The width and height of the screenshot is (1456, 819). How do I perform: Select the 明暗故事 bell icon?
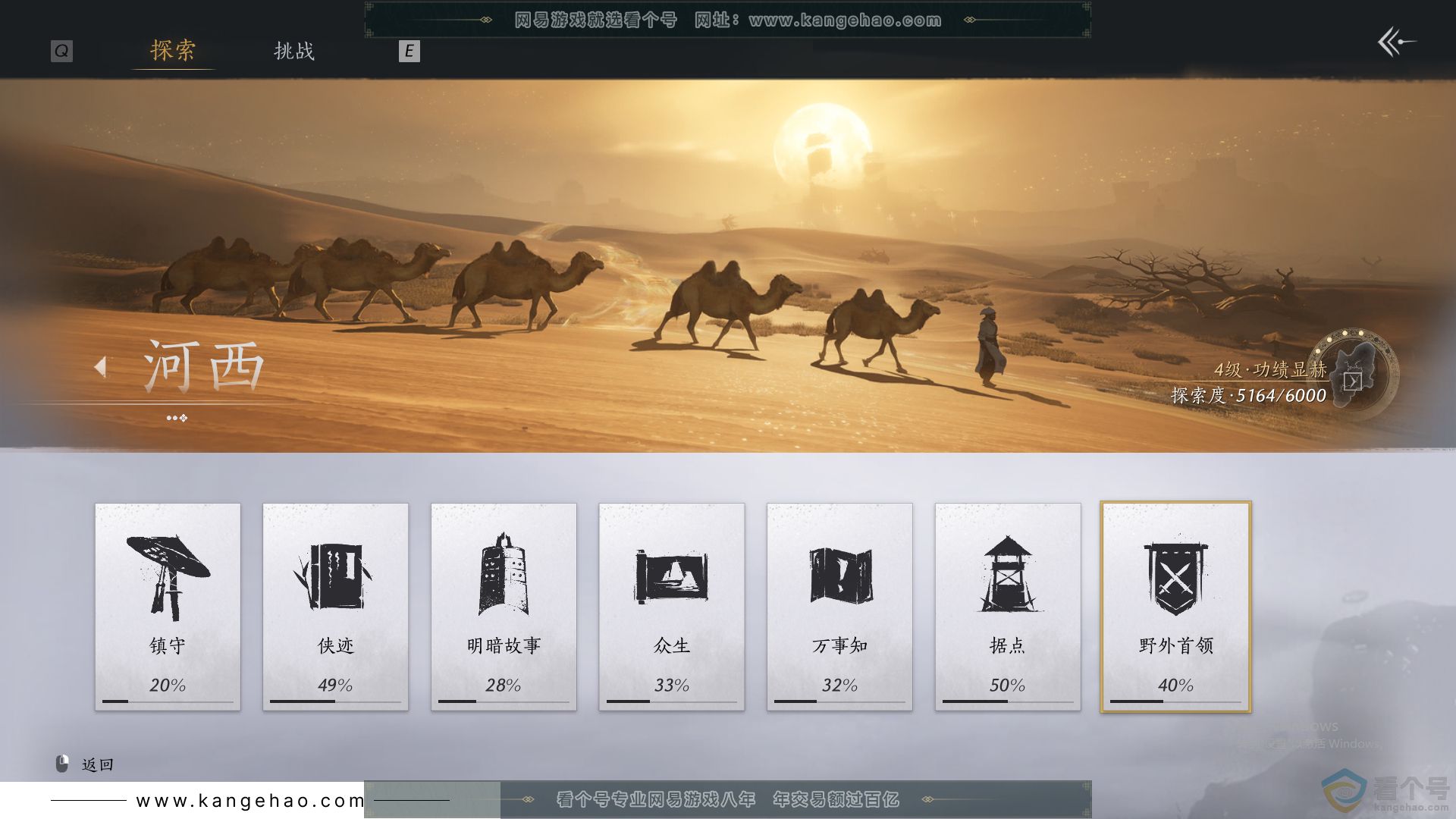[504, 574]
